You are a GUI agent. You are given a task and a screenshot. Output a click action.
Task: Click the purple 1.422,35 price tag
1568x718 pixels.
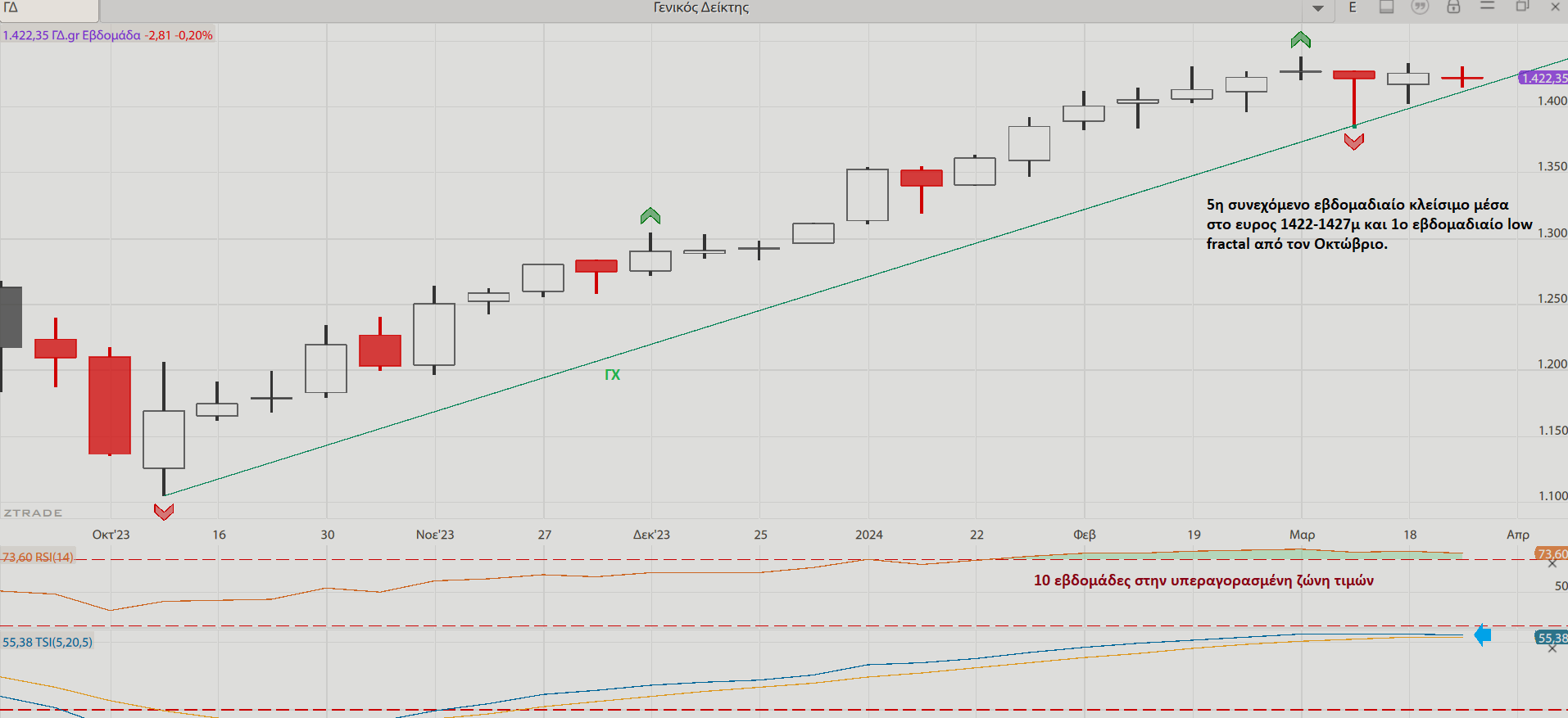point(1543,78)
